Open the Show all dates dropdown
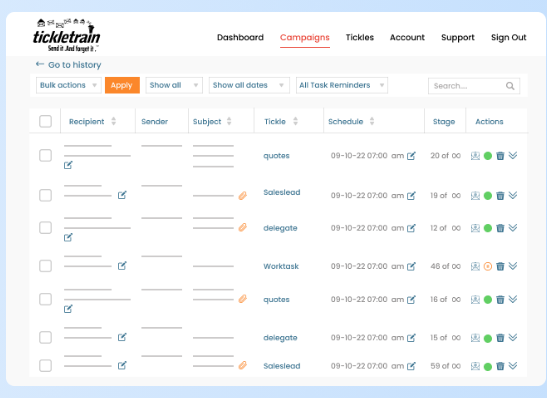 pyautogui.click(x=249, y=85)
